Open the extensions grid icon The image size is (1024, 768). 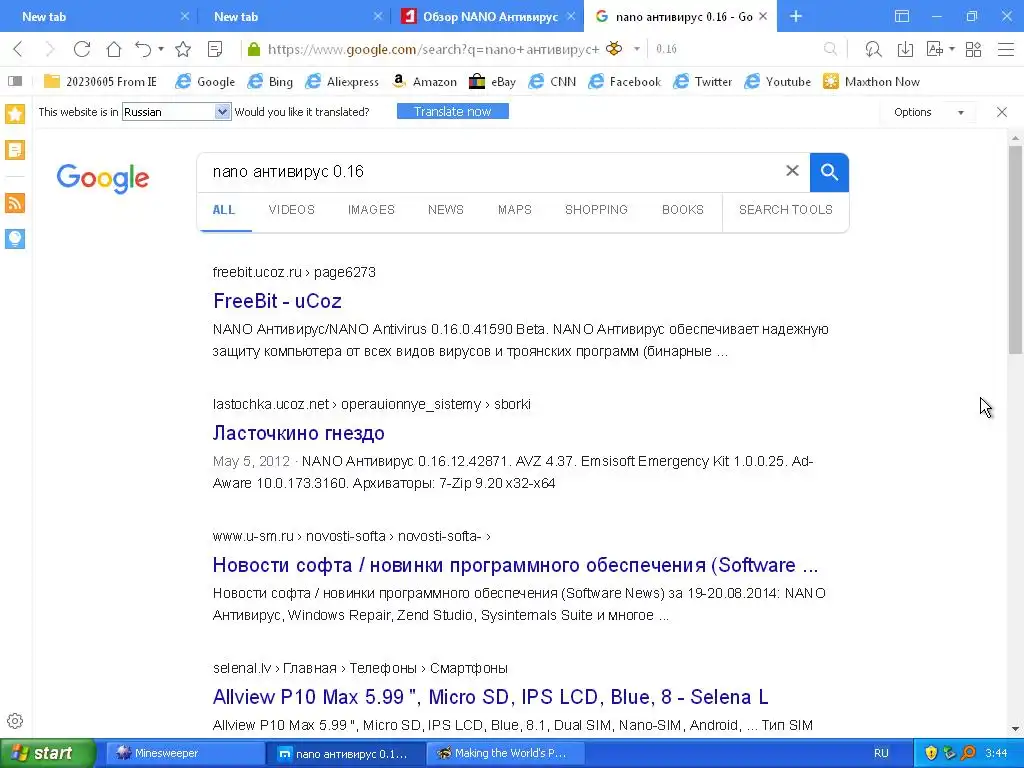pos(973,49)
